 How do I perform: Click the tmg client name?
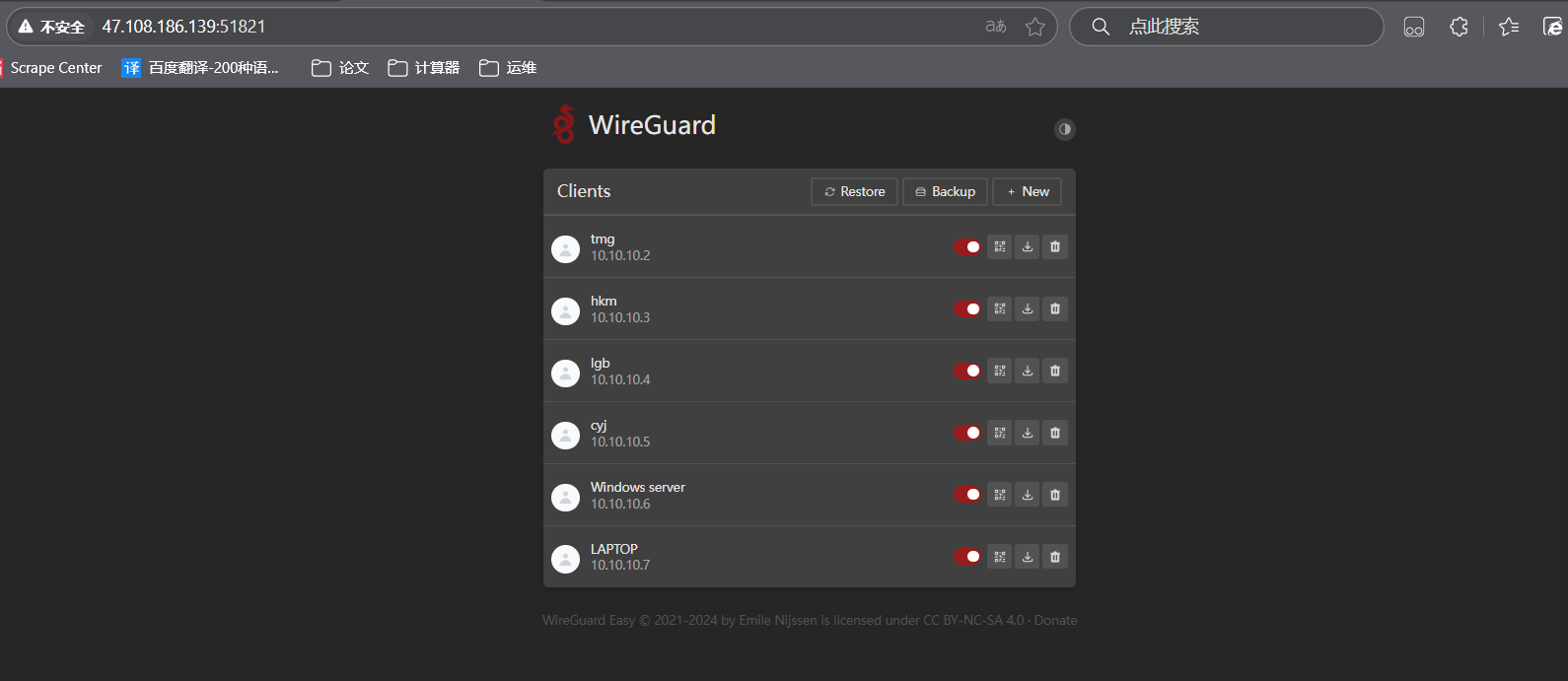tap(603, 239)
